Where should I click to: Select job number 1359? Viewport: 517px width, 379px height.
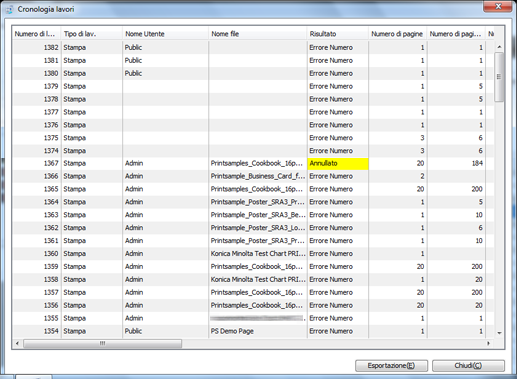pyautogui.click(x=51, y=267)
